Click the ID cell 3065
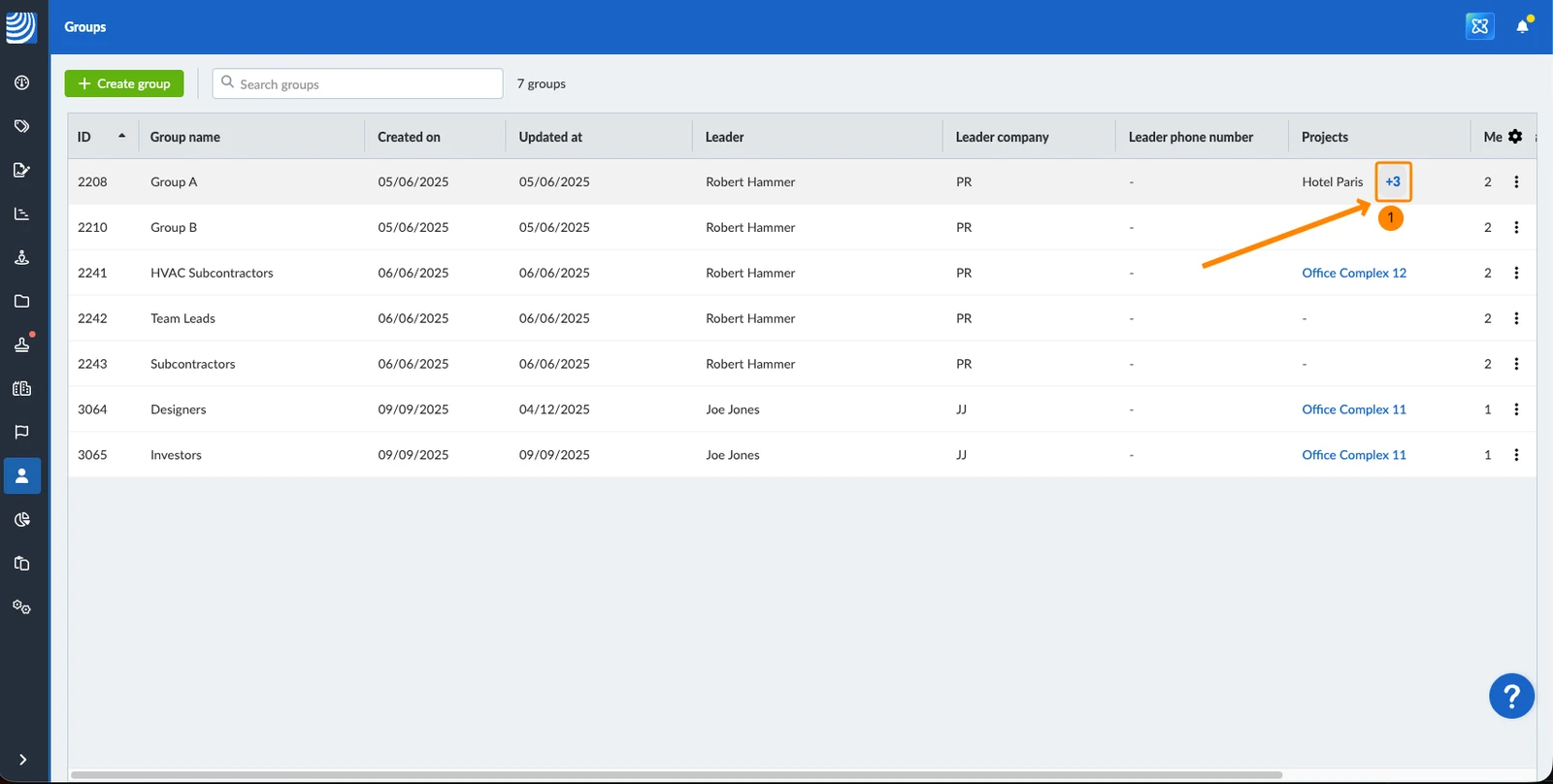This screenshot has height=784, width=1553. coord(92,455)
